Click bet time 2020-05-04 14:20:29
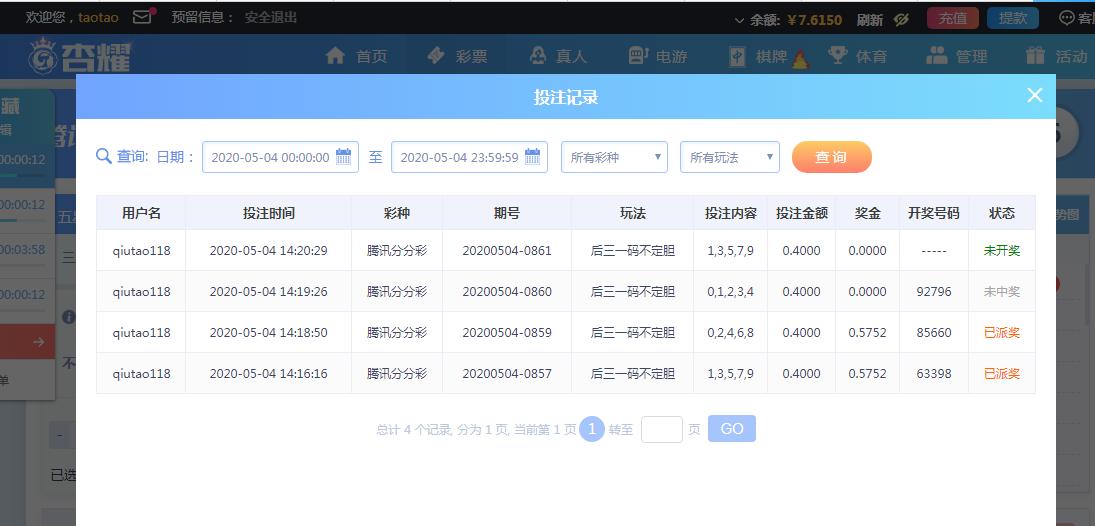The height and width of the screenshot is (526, 1095). coord(269,251)
